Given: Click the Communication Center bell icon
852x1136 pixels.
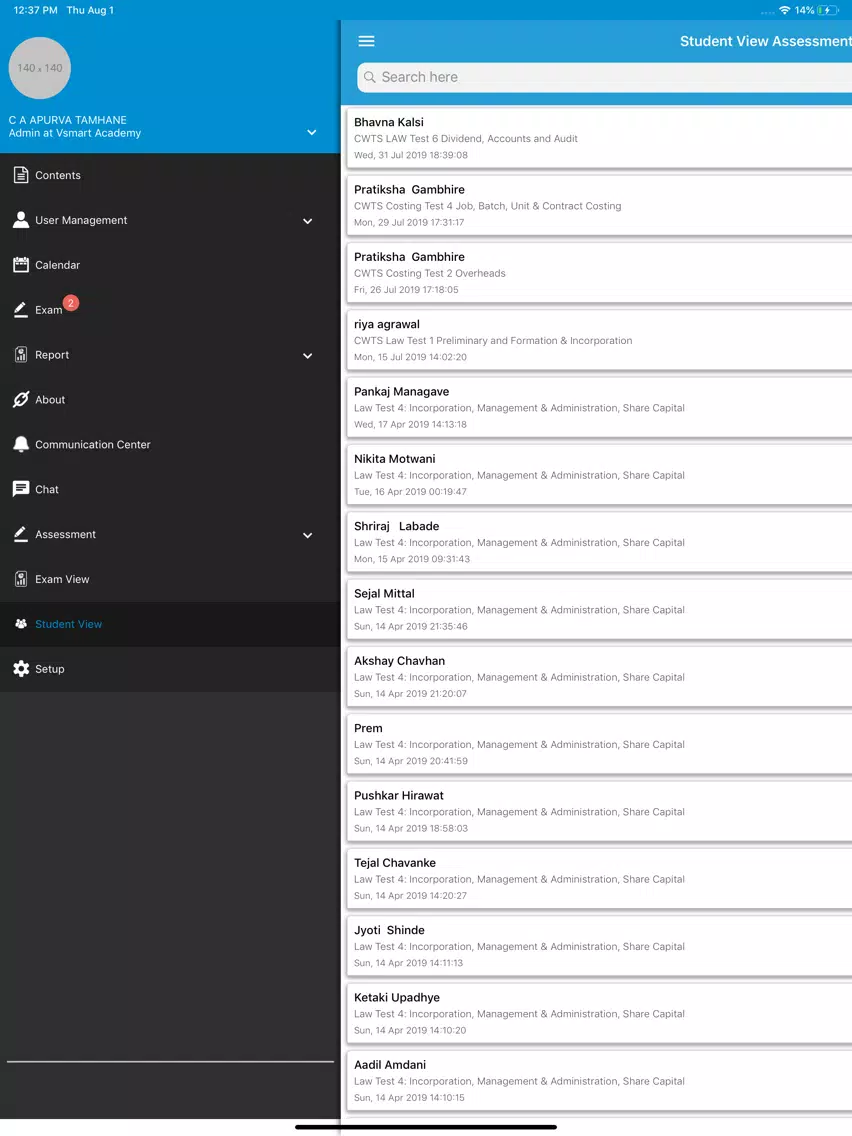Looking at the screenshot, I should (x=21, y=444).
